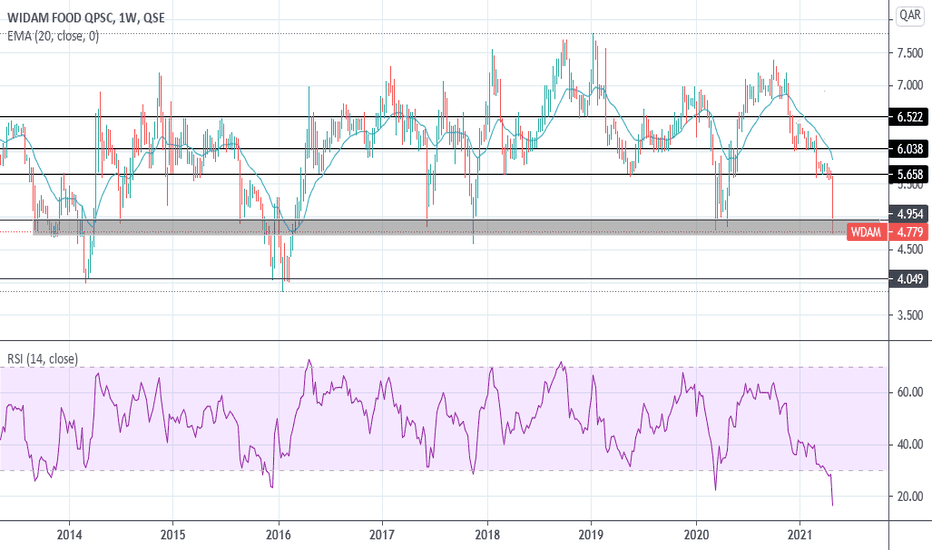Viewport: 932px width, 550px height.
Task: Select the RSI (14, close) indicator label
Action: pos(42,359)
